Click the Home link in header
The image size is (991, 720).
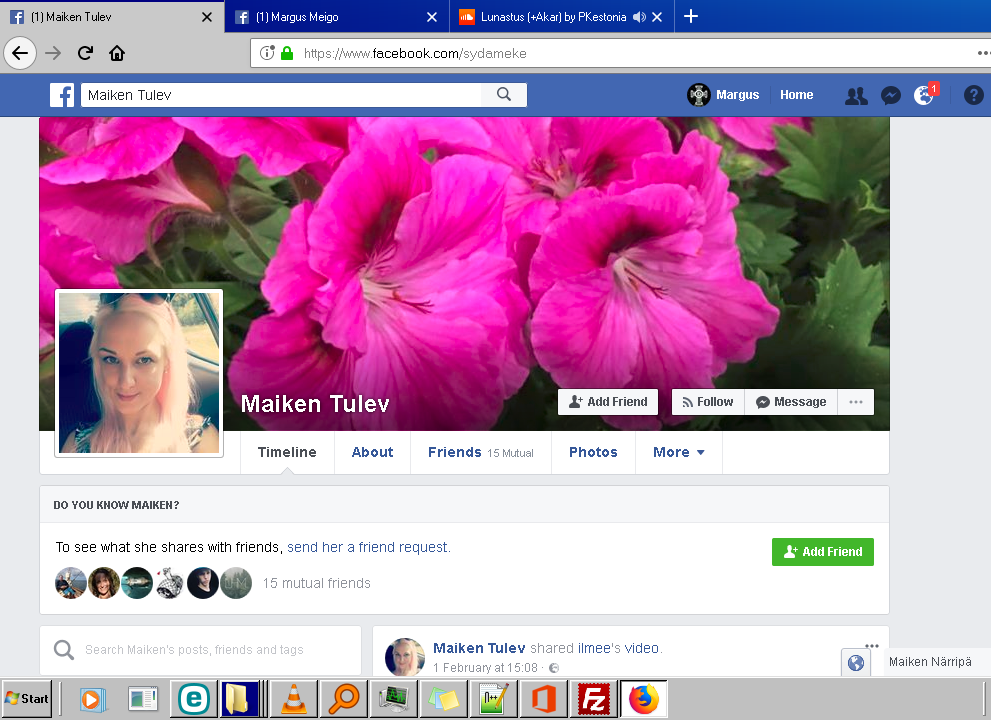click(796, 95)
